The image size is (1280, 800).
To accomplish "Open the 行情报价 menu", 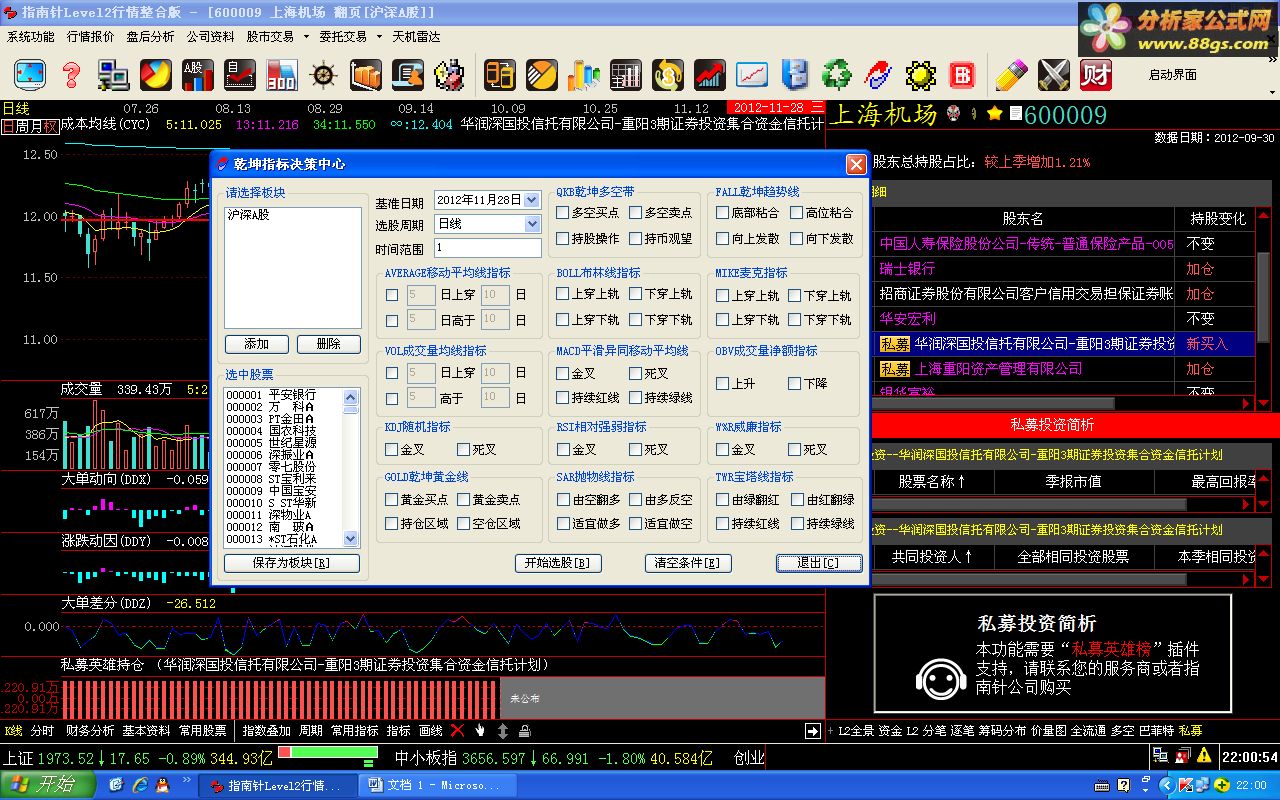I will (x=91, y=37).
